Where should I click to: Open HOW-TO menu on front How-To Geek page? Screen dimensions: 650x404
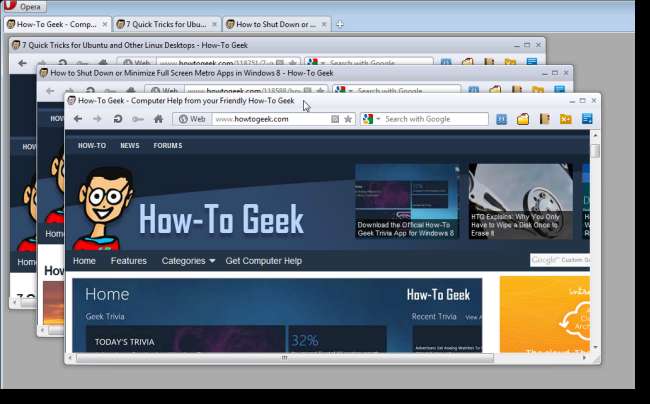click(92, 145)
